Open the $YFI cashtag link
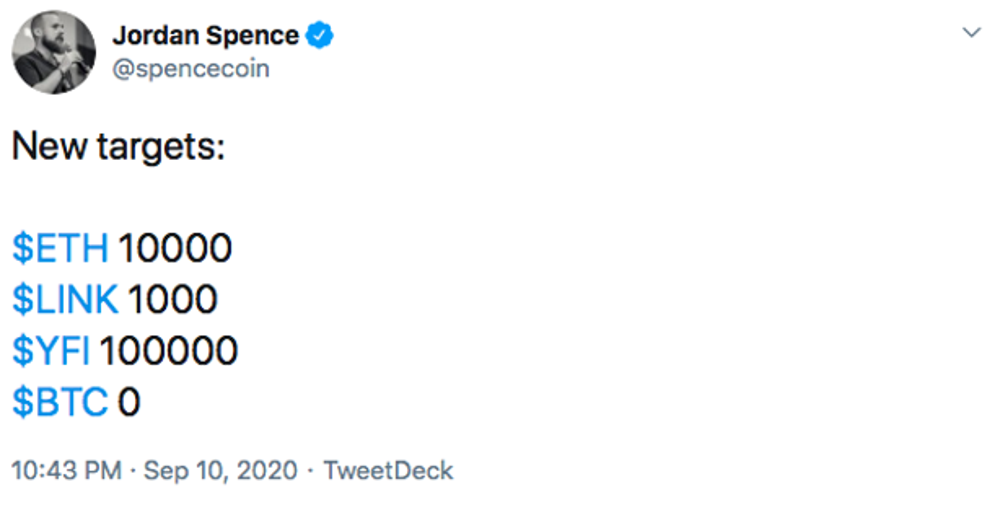 tap(51, 351)
